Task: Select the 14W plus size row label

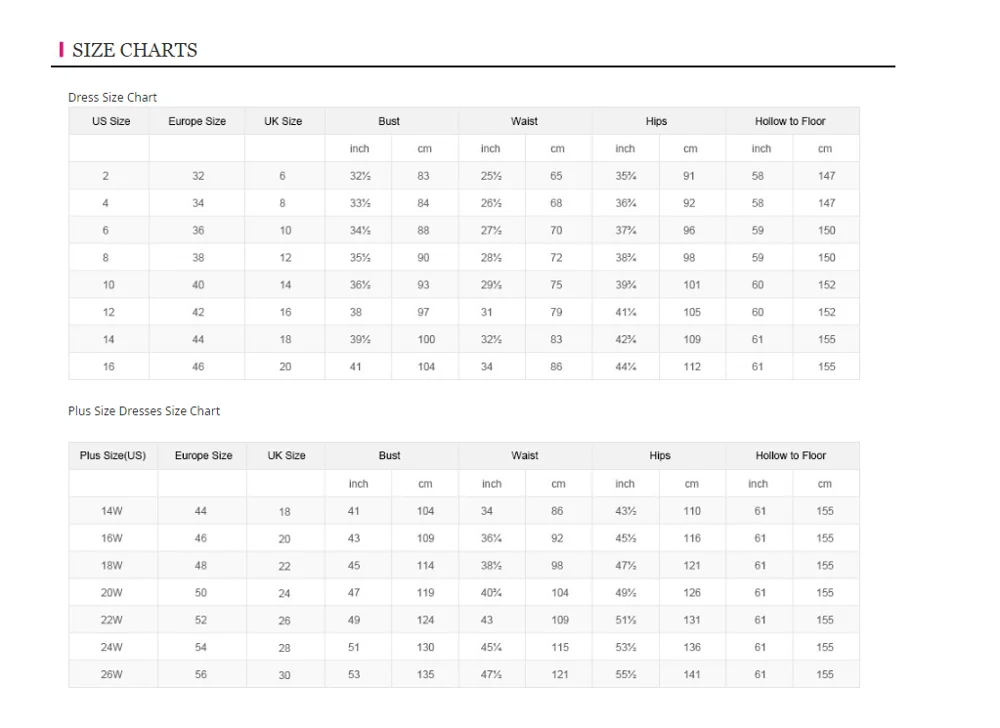Action: coord(112,511)
